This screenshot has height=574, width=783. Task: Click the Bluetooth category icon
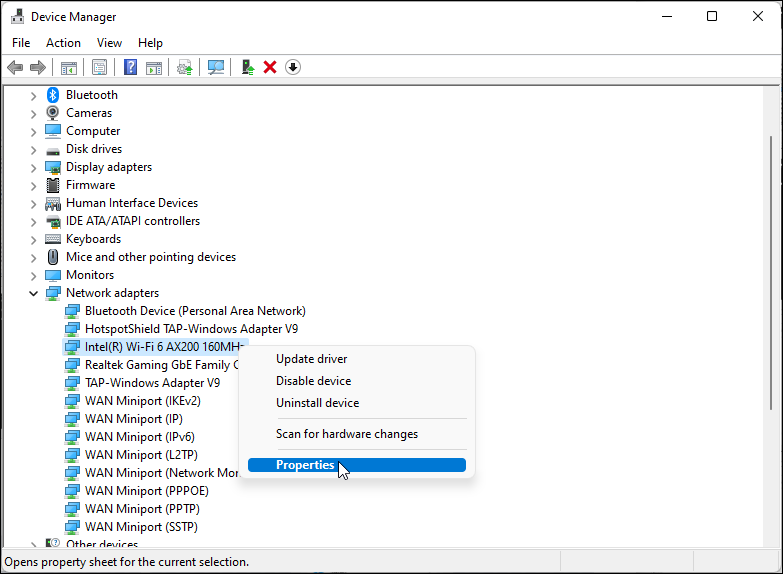click(53, 95)
